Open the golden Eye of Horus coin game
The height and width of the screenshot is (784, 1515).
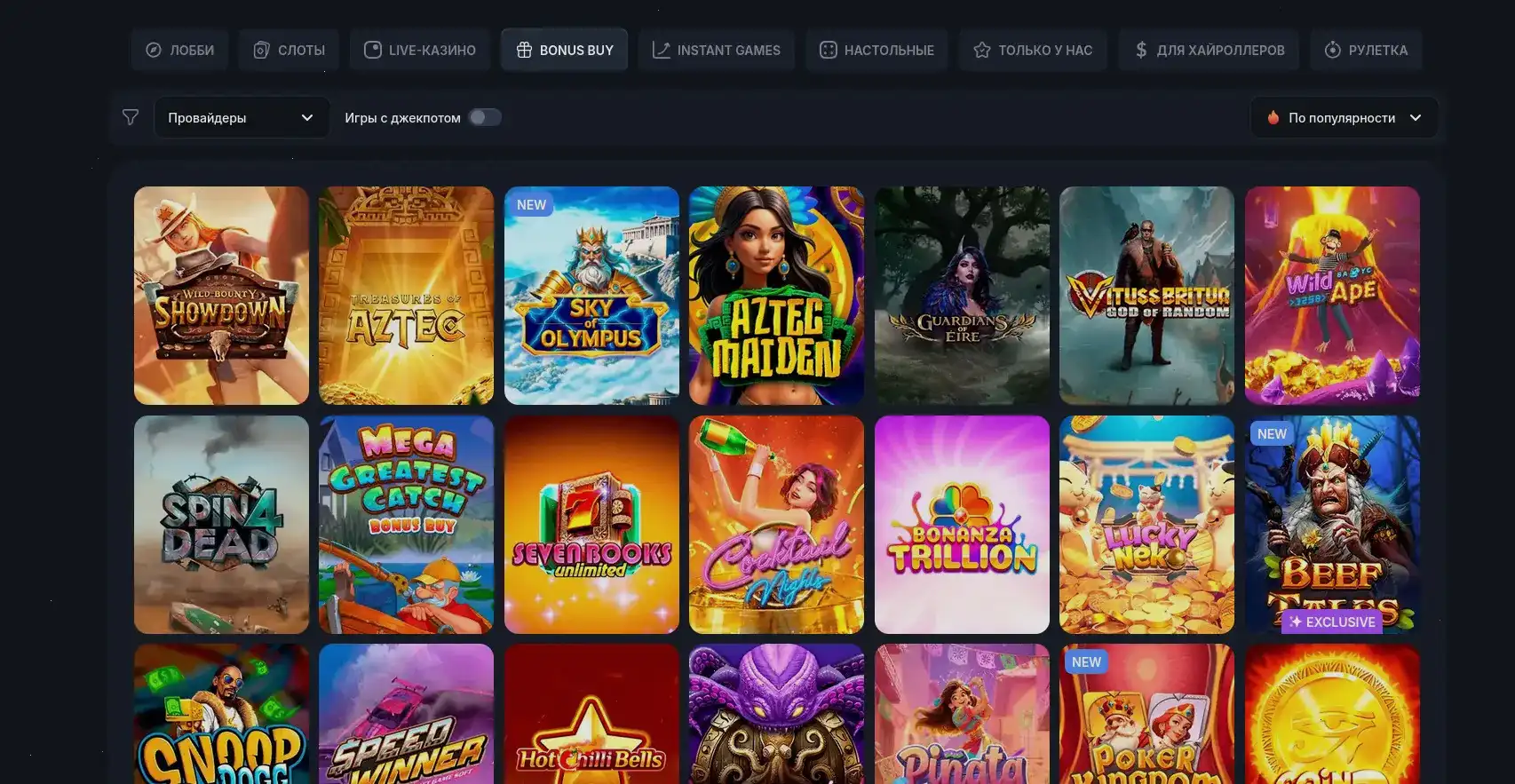click(1332, 714)
